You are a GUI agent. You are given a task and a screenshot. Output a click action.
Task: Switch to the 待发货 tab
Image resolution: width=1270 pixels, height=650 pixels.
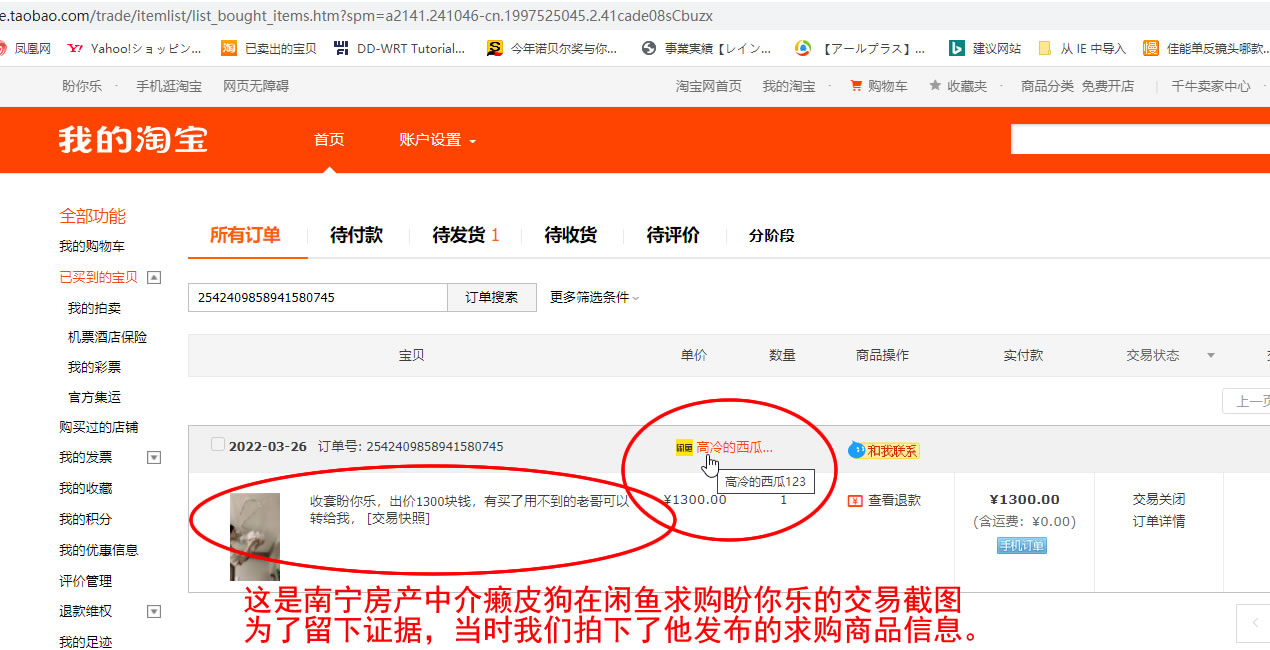[x=466, y=235]
